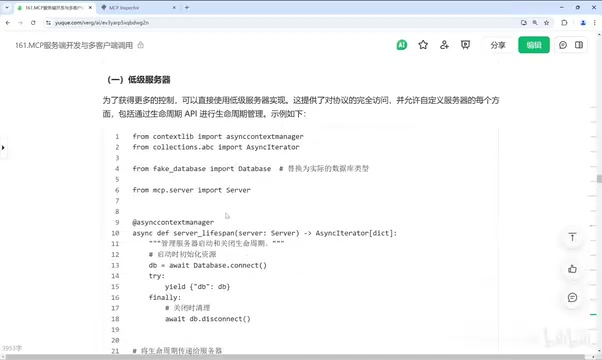Click the 'yield {"db": db}' code line
Screen dimensions: 602x360
coord(197,287)
